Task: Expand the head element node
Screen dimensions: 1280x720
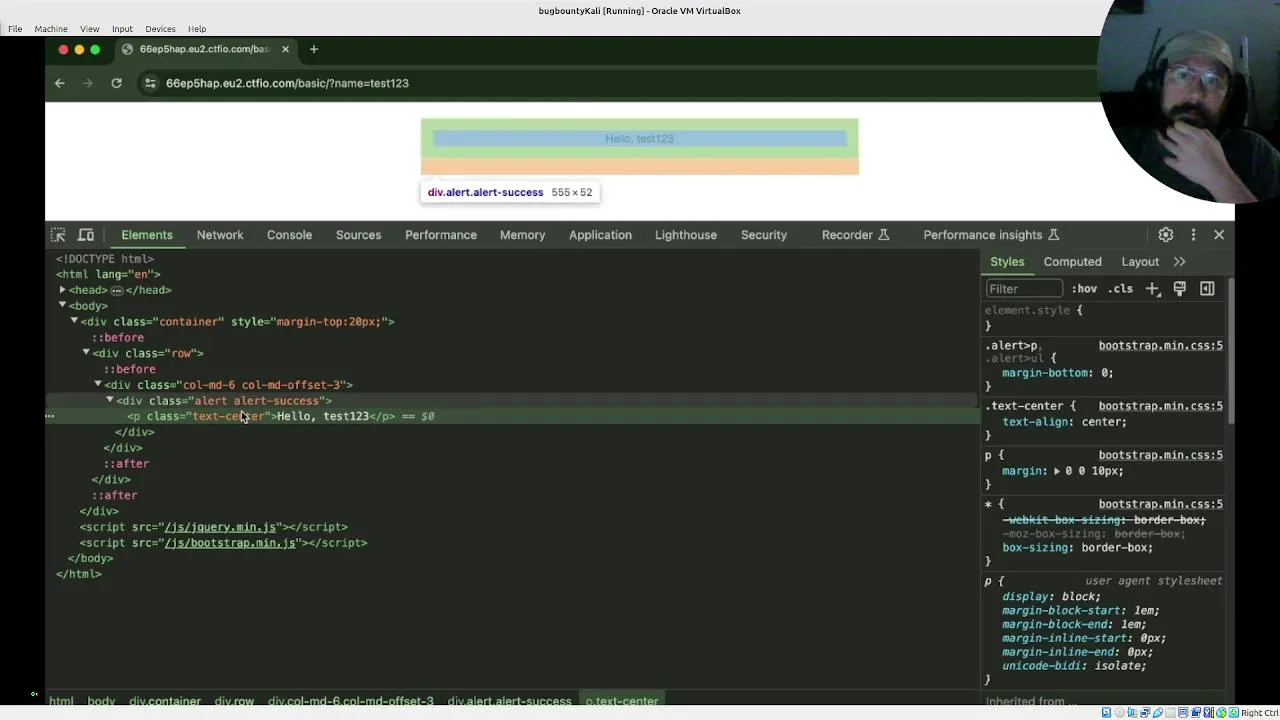Action: coord(62,290)
